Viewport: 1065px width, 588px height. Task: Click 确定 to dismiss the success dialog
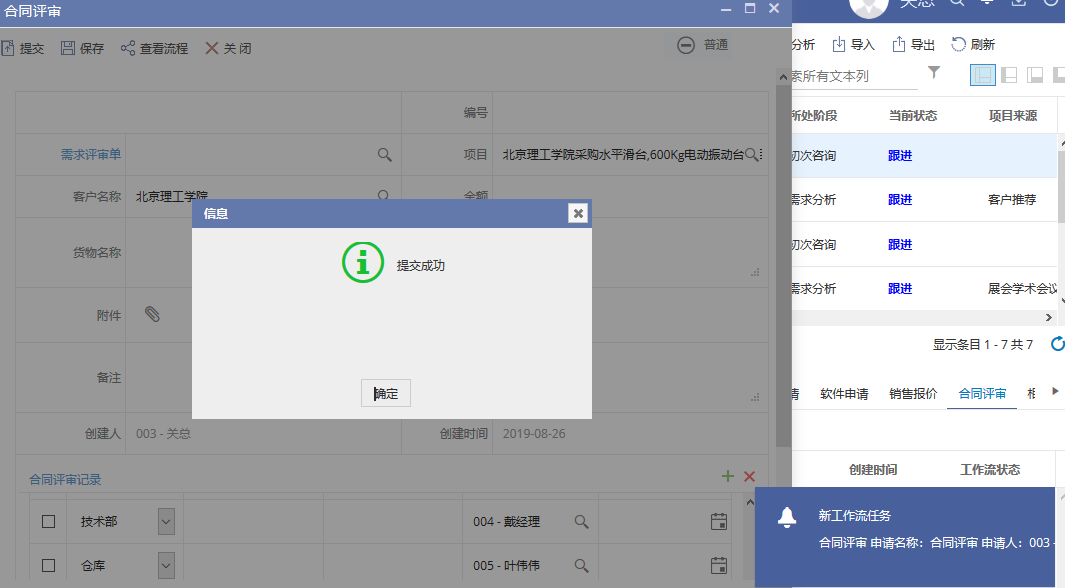pos(385,392)
